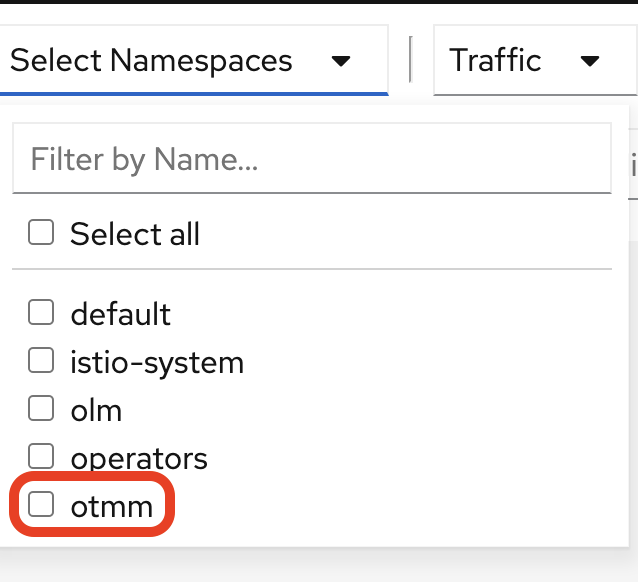
Task: Click the caret arrow beside Select Namespaces
Action: (x=341, y=61)
